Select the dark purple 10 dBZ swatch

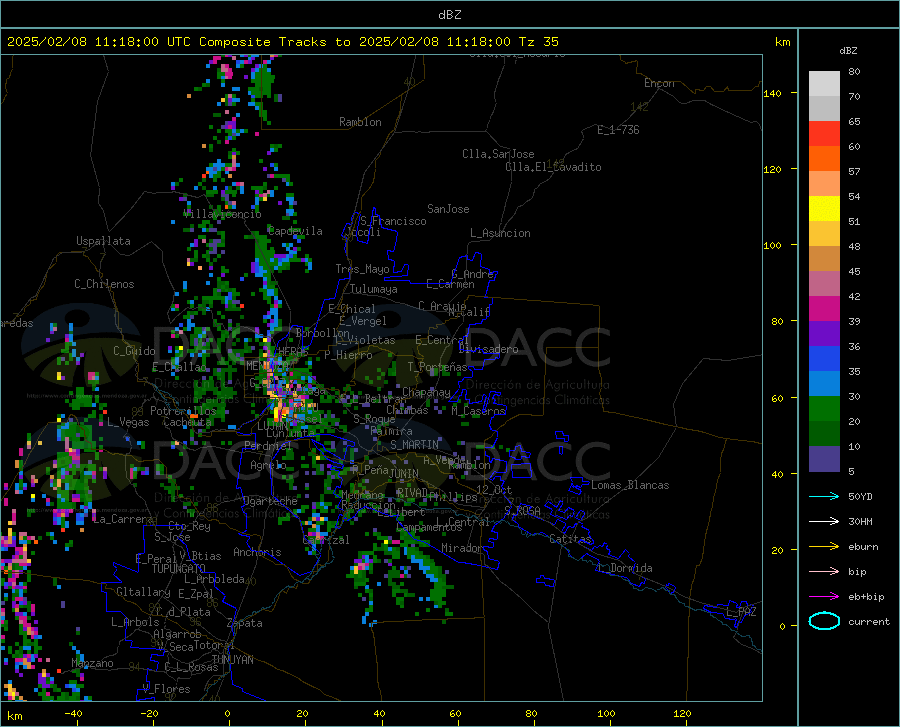[x=824, y=459]
